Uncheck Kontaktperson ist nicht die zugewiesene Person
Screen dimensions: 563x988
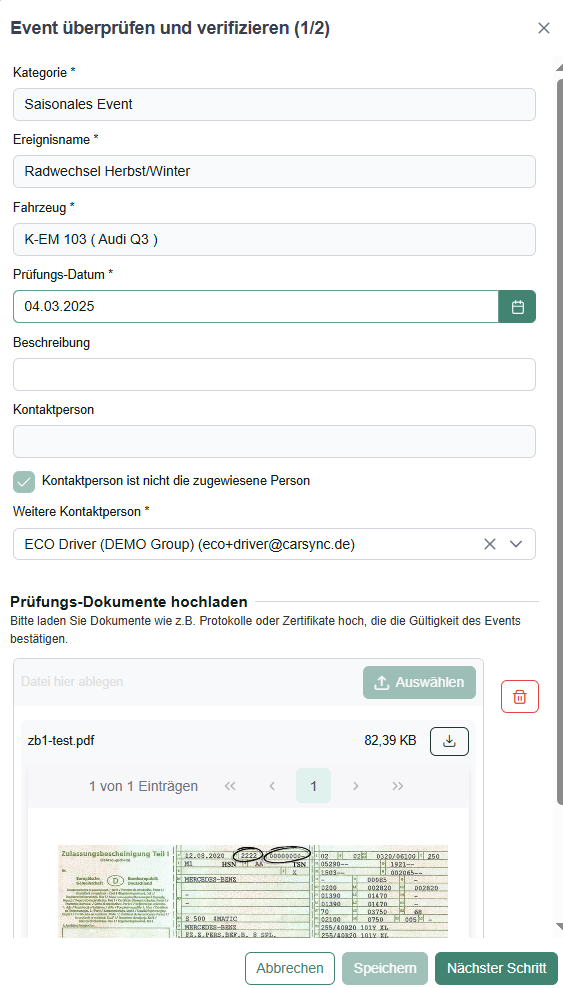24,481
